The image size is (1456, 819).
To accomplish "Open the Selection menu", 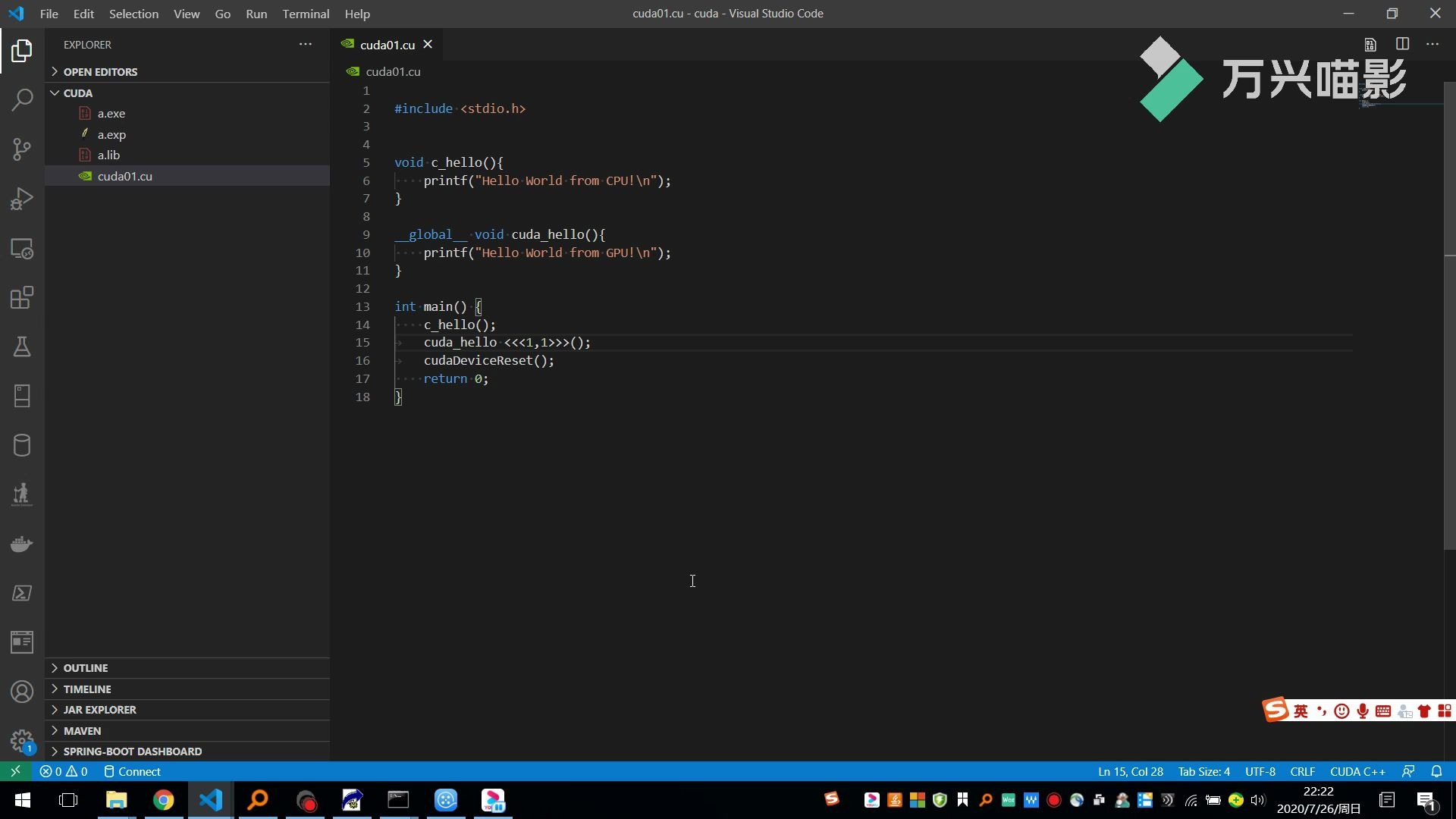I will coord(133,14).
